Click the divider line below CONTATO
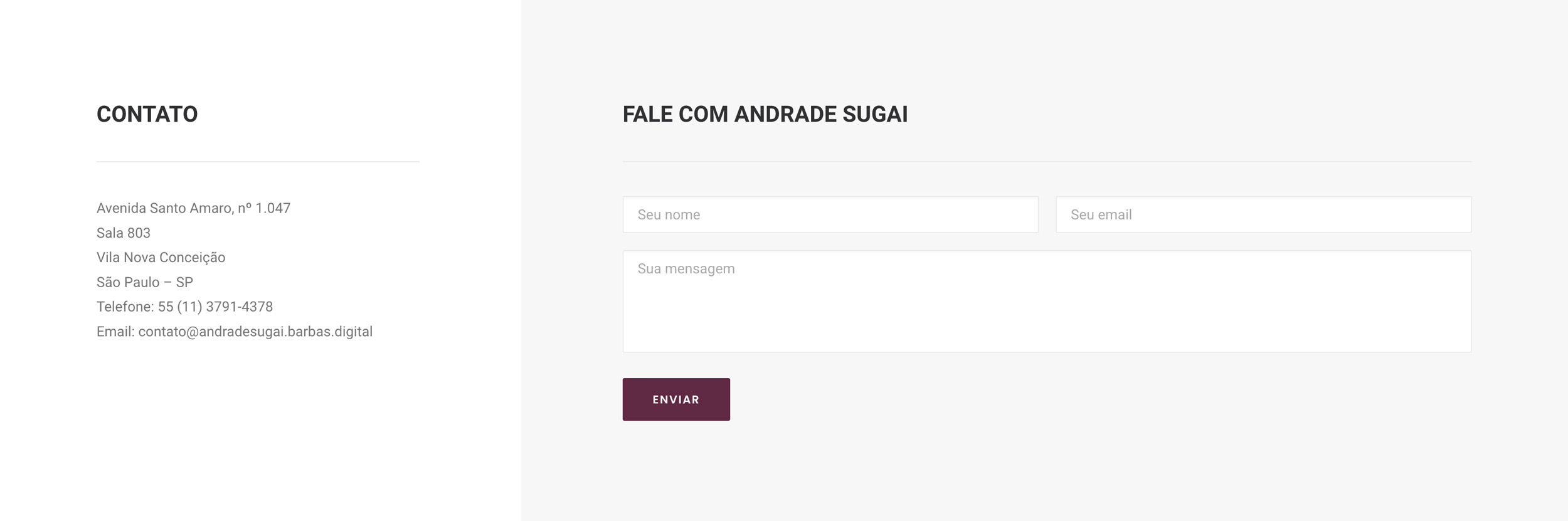1568x521 pixels. (x=258, y=162)
